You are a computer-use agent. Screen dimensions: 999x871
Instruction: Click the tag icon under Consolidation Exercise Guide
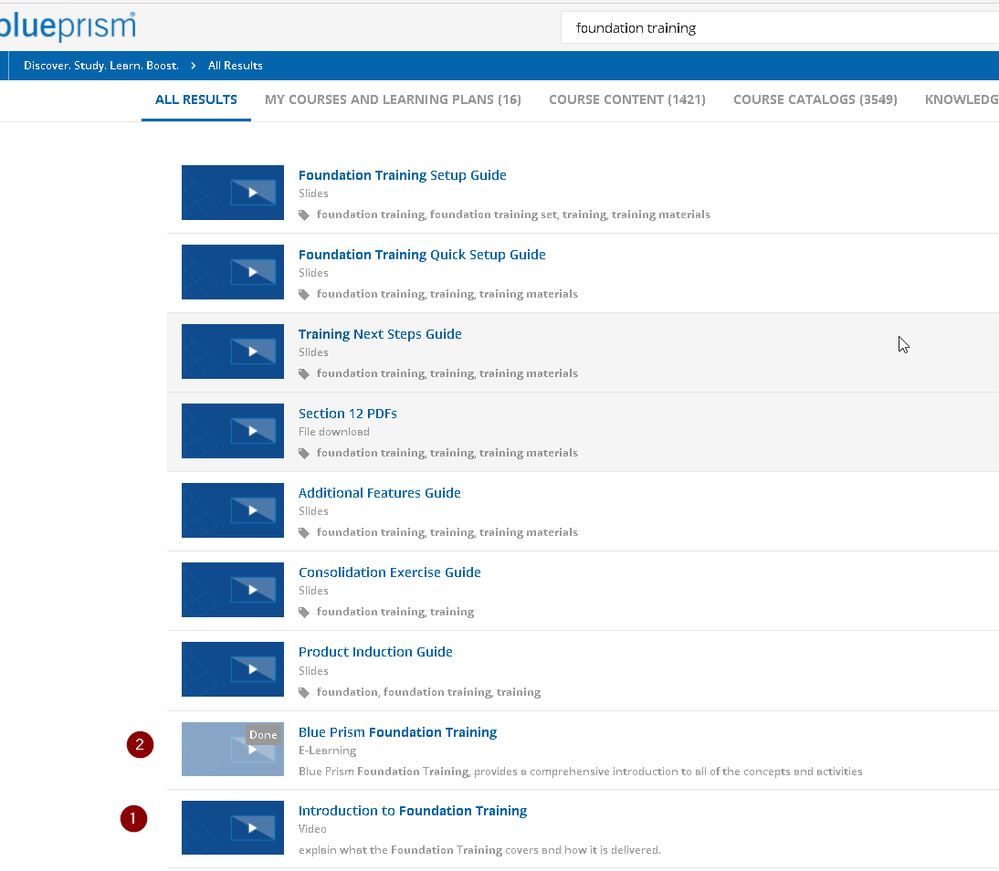(304, 612)
